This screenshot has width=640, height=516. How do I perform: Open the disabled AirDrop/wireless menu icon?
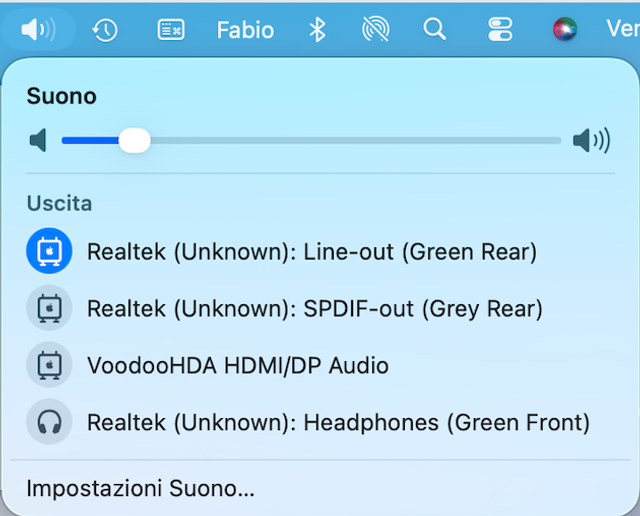(x=376, y=29)
